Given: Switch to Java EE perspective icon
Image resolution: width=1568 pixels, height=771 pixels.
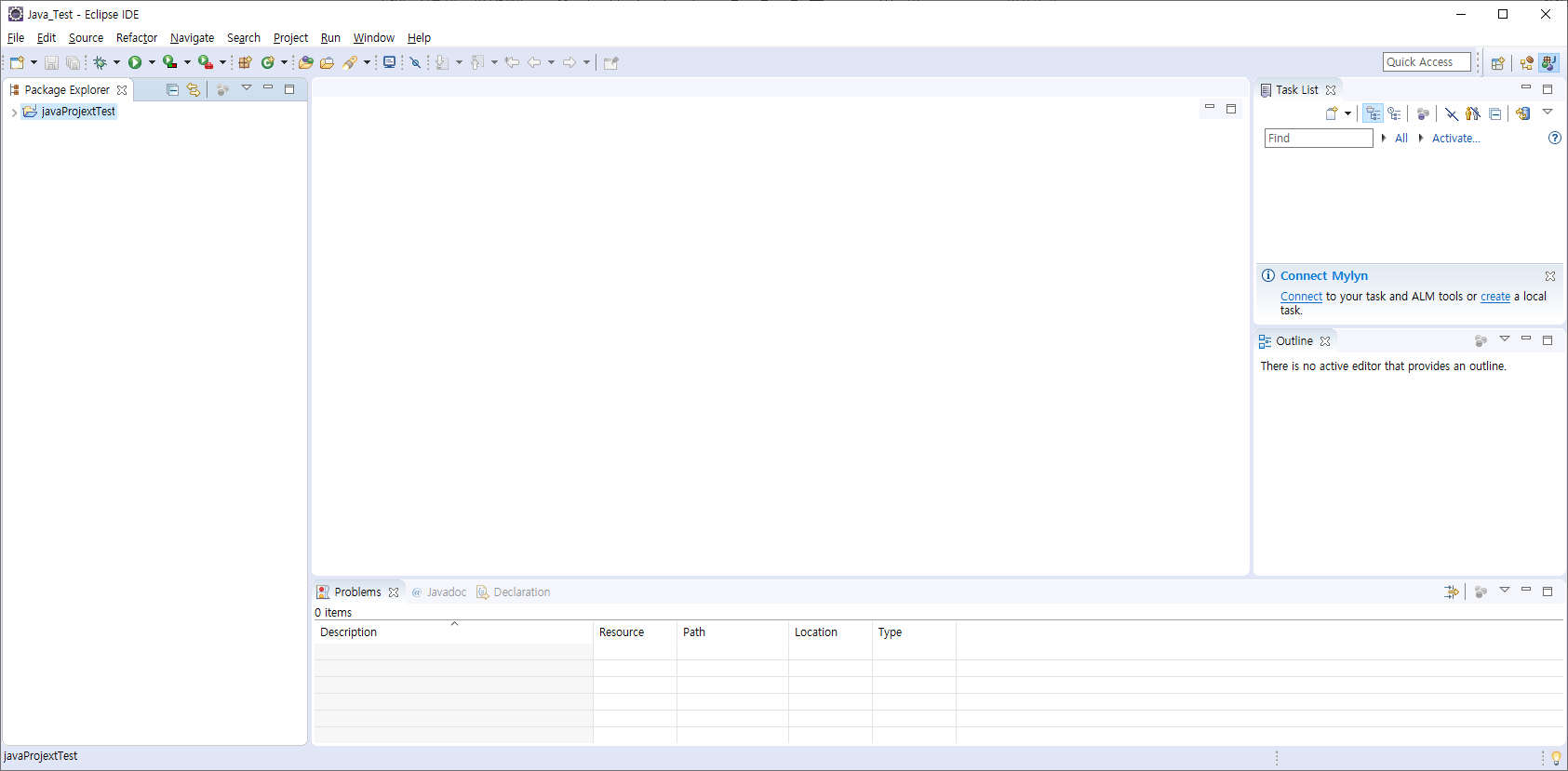Looking at the screenshot, I should (x=1526, y=62).
